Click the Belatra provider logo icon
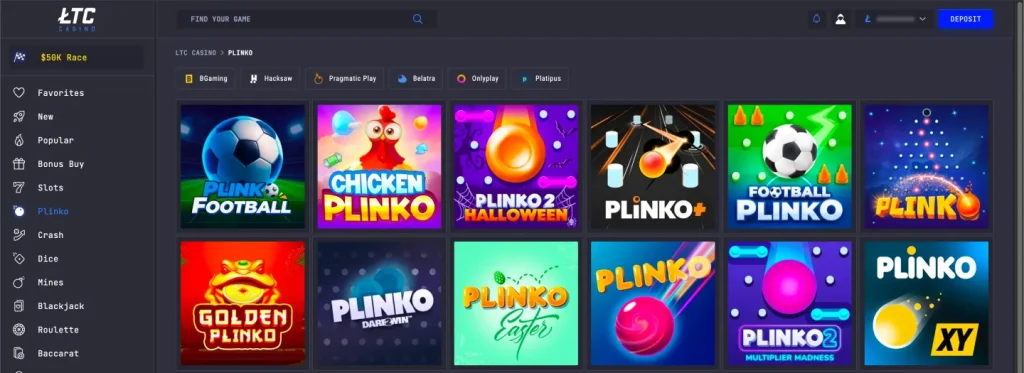The height and width of the screenshot is (373, 1024). coord(402,78)
